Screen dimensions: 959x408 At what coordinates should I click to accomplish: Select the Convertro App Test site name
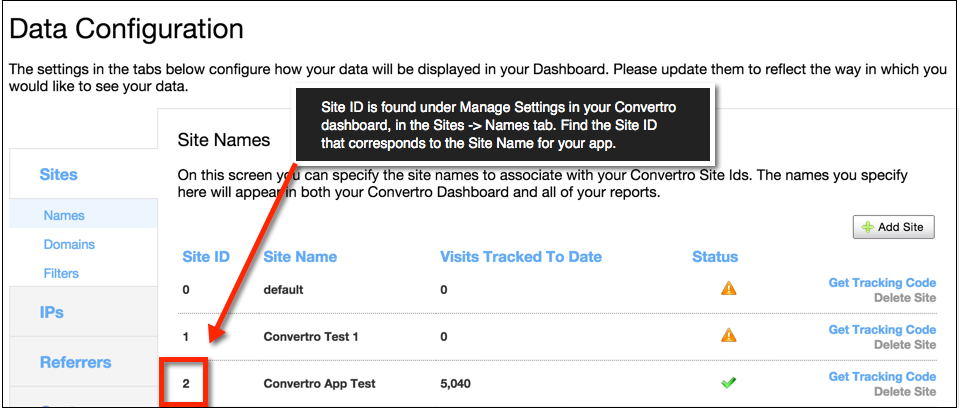click(x=319, y=384)
